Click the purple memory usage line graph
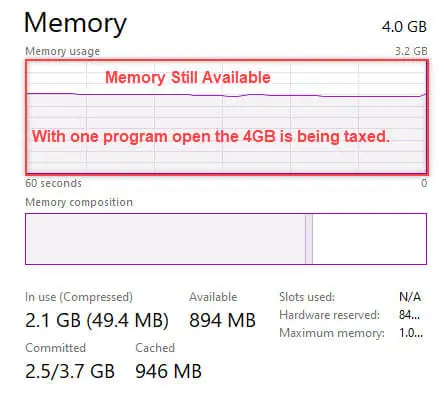 227,95
